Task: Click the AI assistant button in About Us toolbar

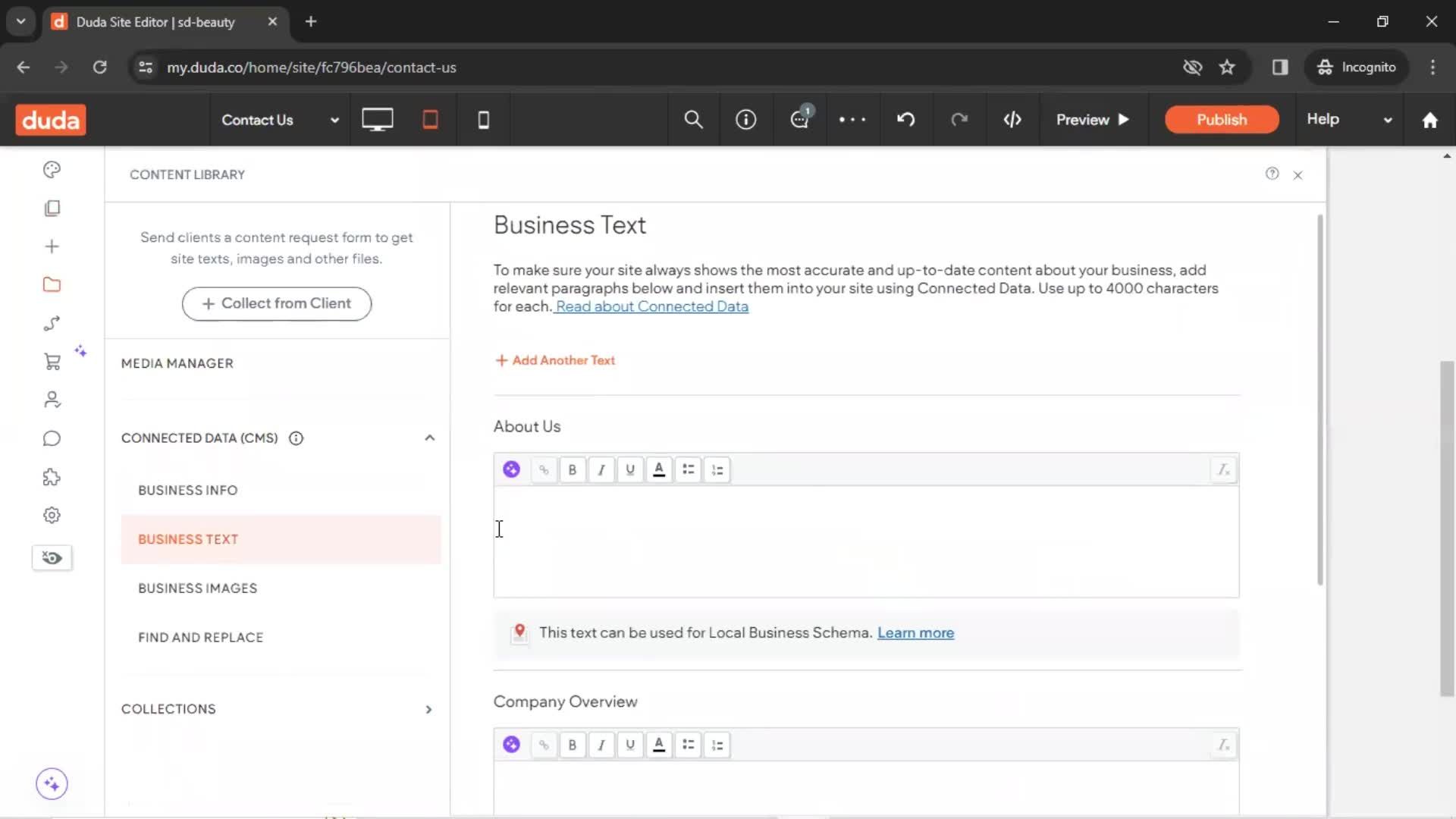Action: pos(511,469)
